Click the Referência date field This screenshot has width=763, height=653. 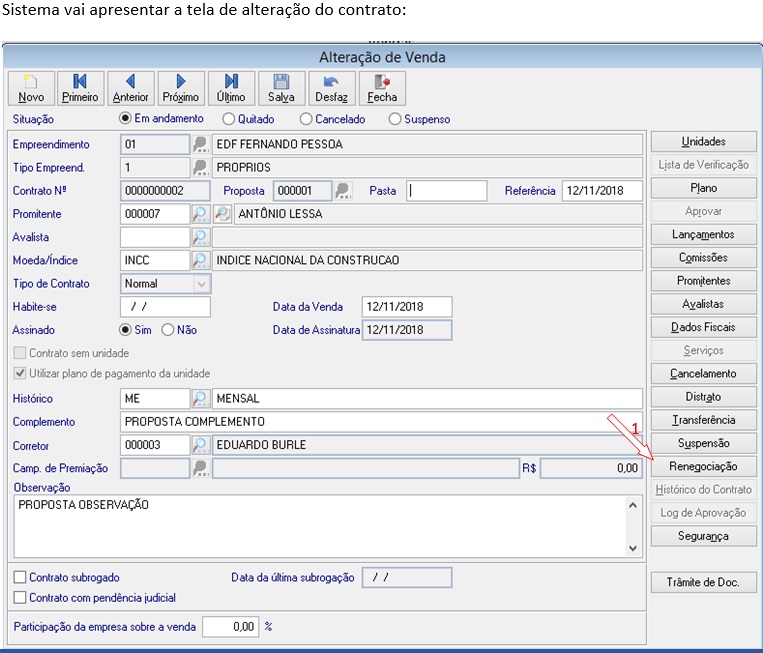tap(602, 191)
